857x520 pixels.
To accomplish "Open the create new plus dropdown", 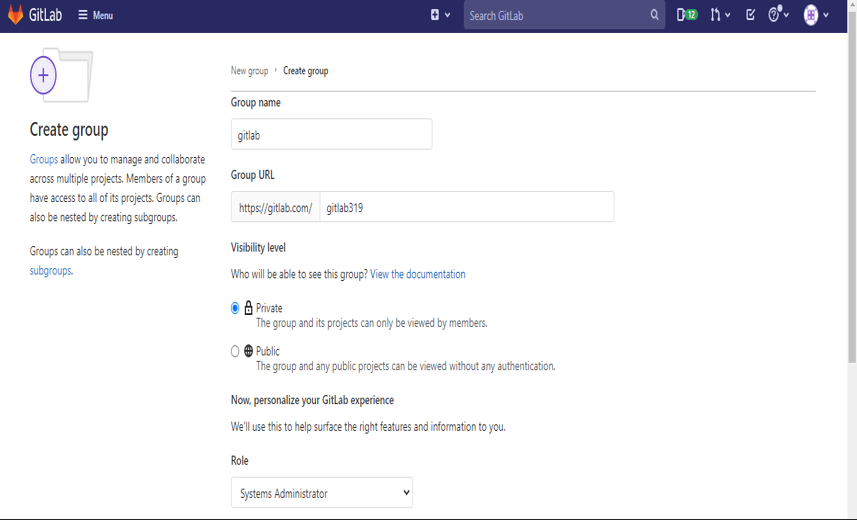I will tap(440, 15).
